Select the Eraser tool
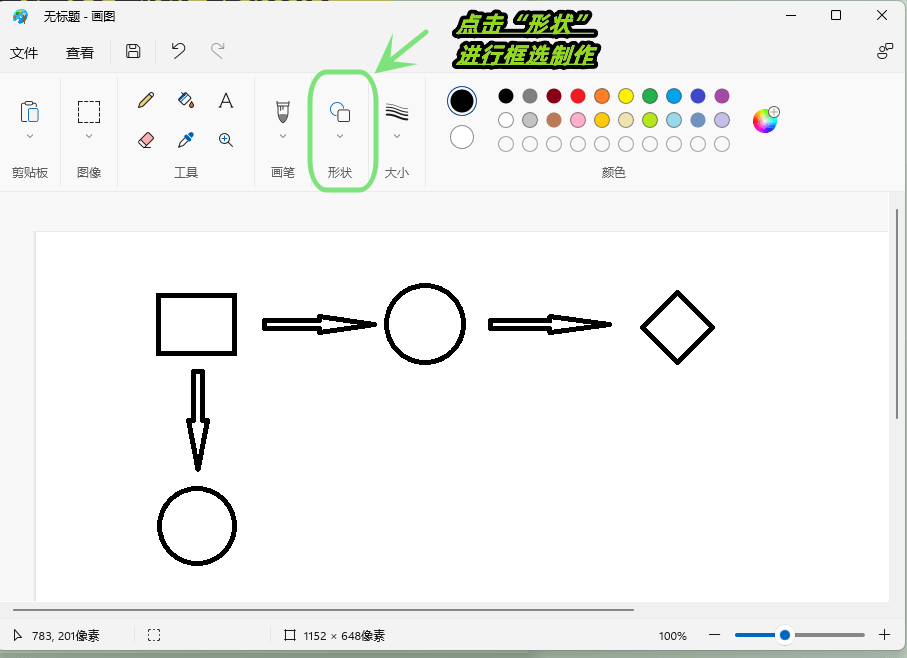This screenshot has height=658, width=907. 146,140
